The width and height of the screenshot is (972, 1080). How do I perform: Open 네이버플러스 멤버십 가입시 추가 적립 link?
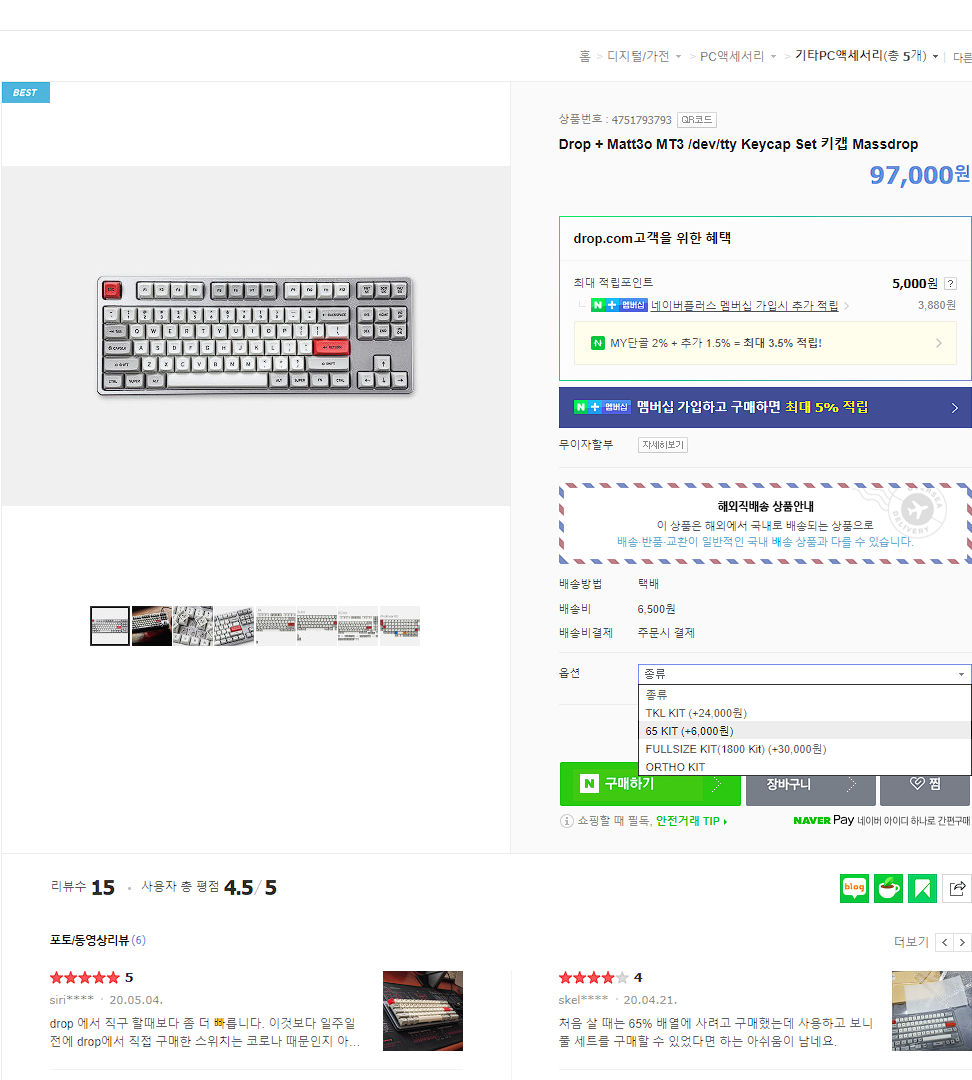click(744, 305)
